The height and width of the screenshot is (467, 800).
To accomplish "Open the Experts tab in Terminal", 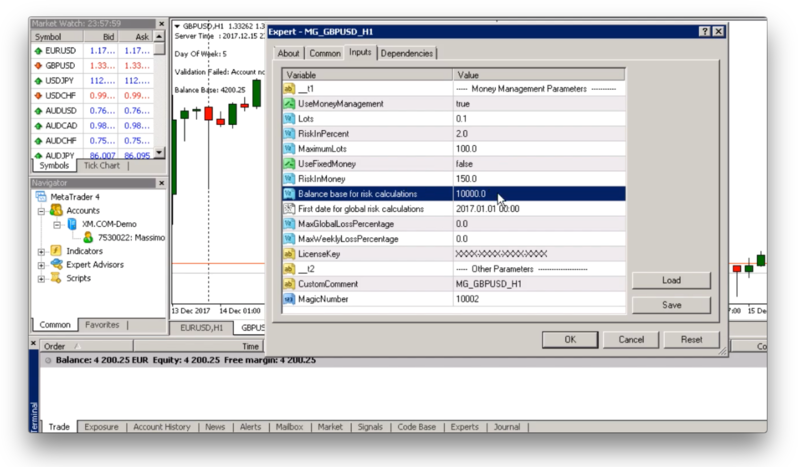I will point(464,427).
